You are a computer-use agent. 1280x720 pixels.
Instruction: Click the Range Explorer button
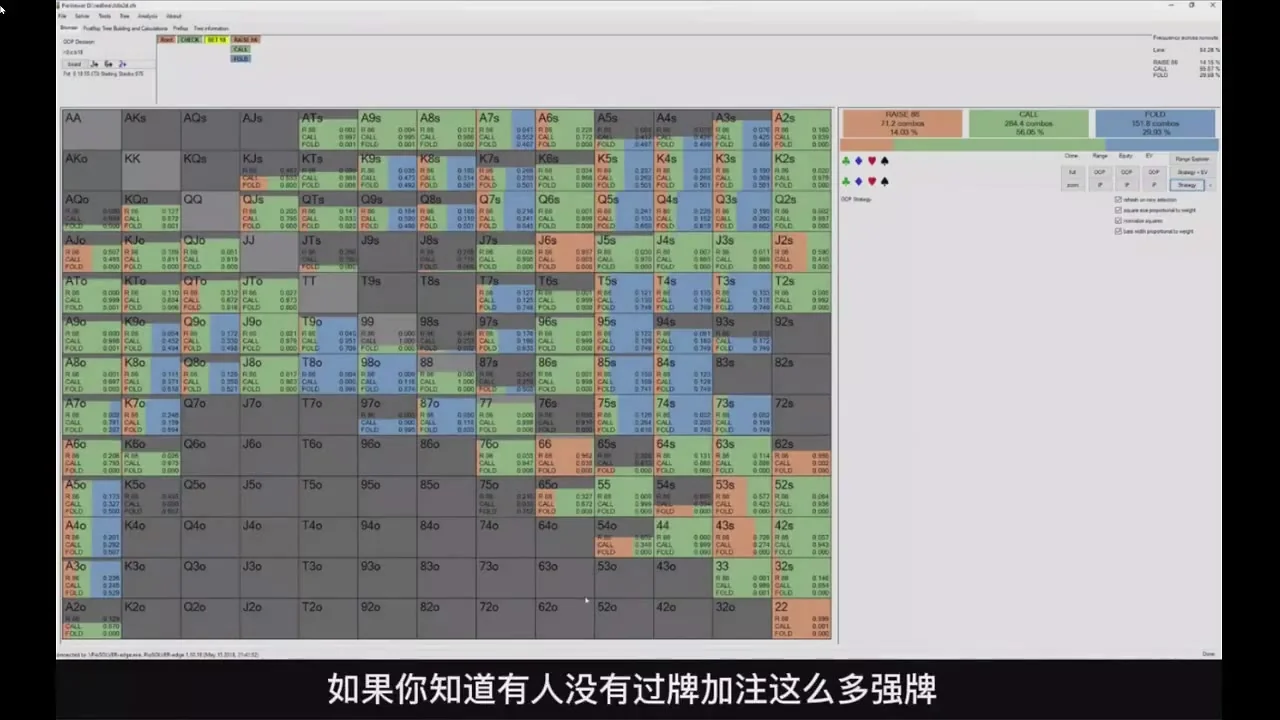pos(1192,159)
